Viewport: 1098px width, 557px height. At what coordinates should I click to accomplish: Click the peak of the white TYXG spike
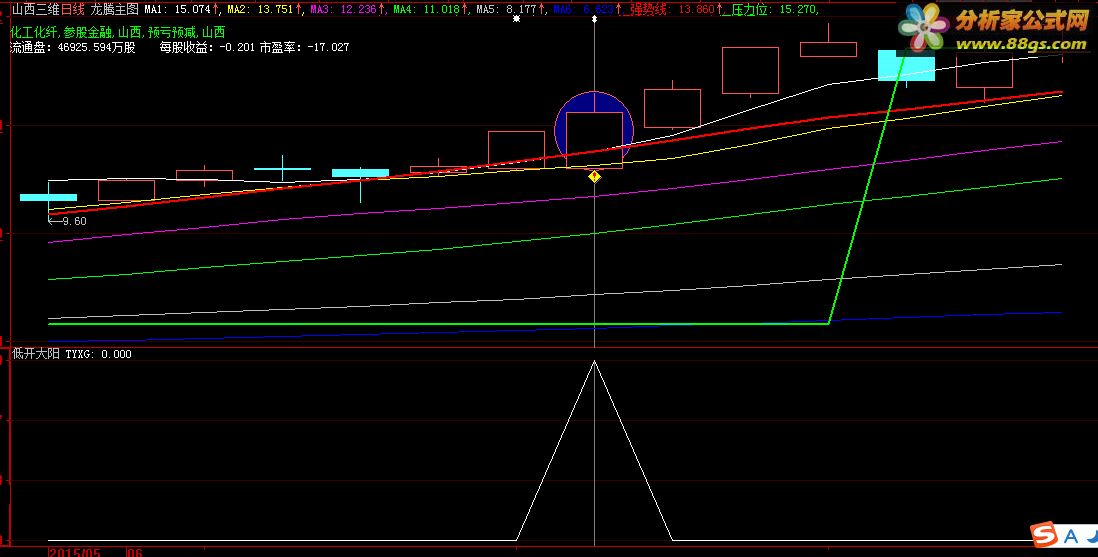(595, 362)
